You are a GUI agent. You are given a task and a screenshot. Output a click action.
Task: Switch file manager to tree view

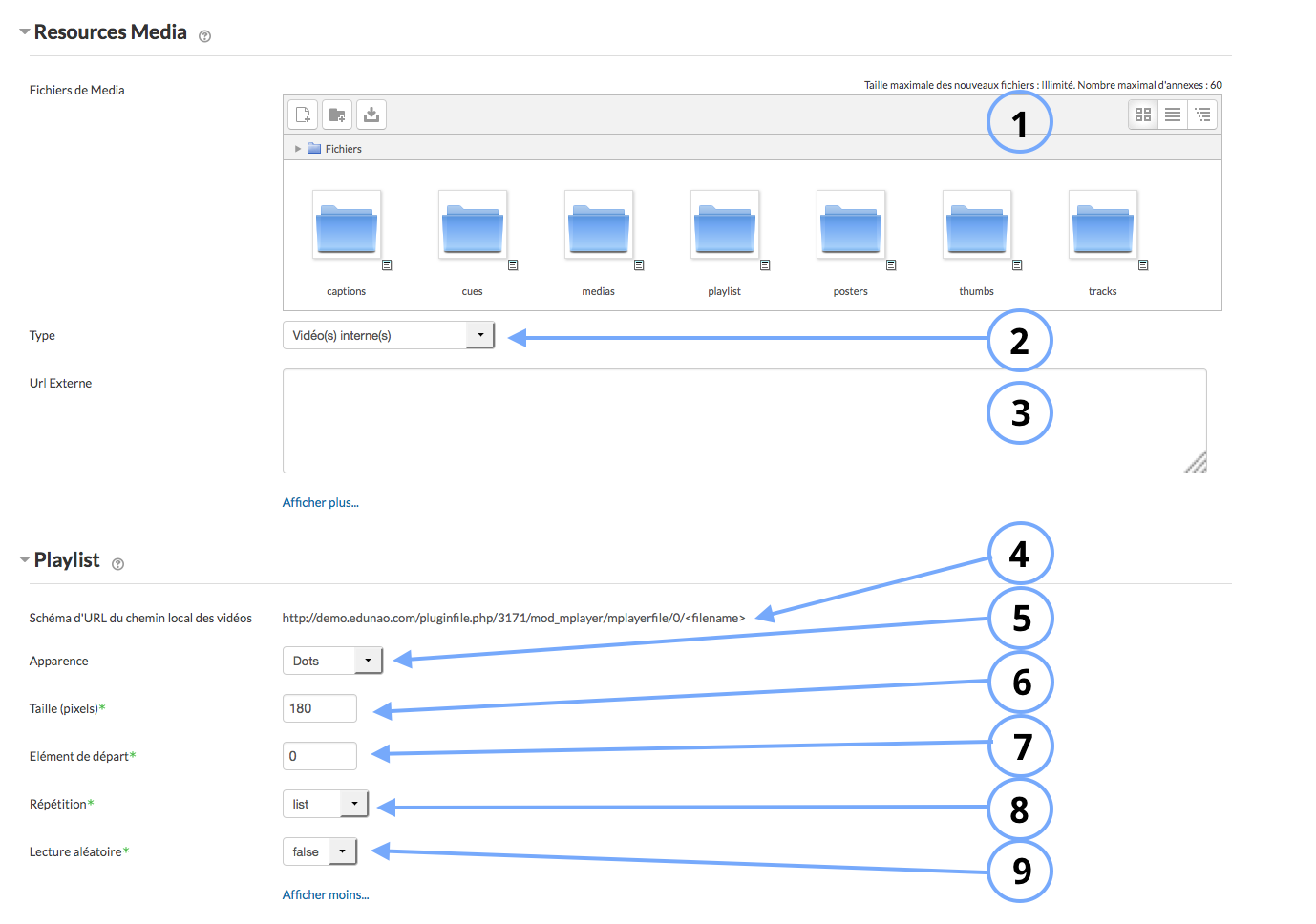1202,115
